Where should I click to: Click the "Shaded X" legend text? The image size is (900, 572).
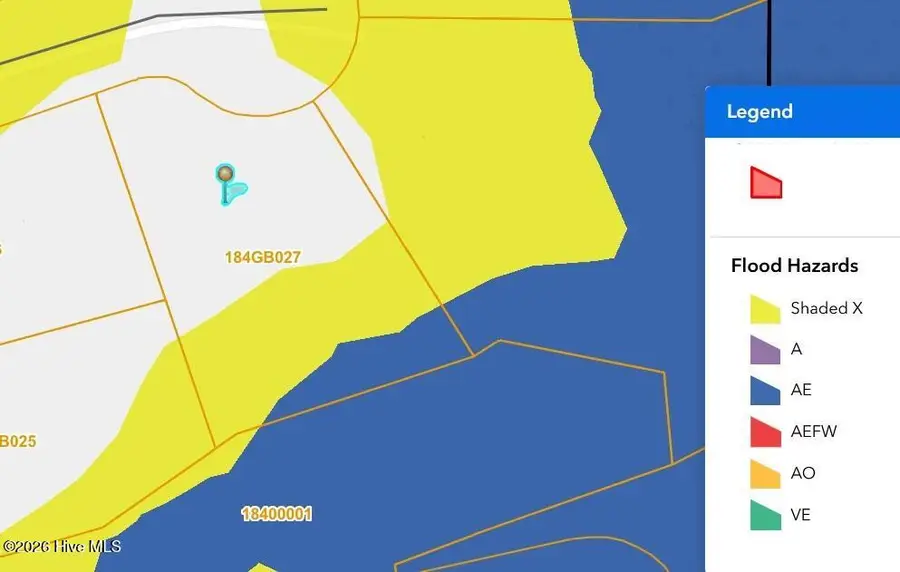tap(826, 308)
